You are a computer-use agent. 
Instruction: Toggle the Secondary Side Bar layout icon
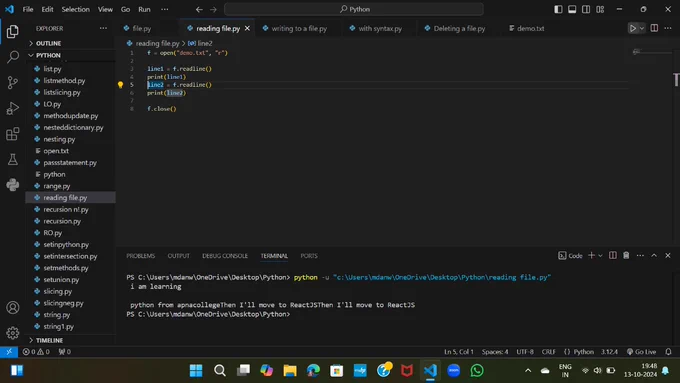[x=586, y=9]
